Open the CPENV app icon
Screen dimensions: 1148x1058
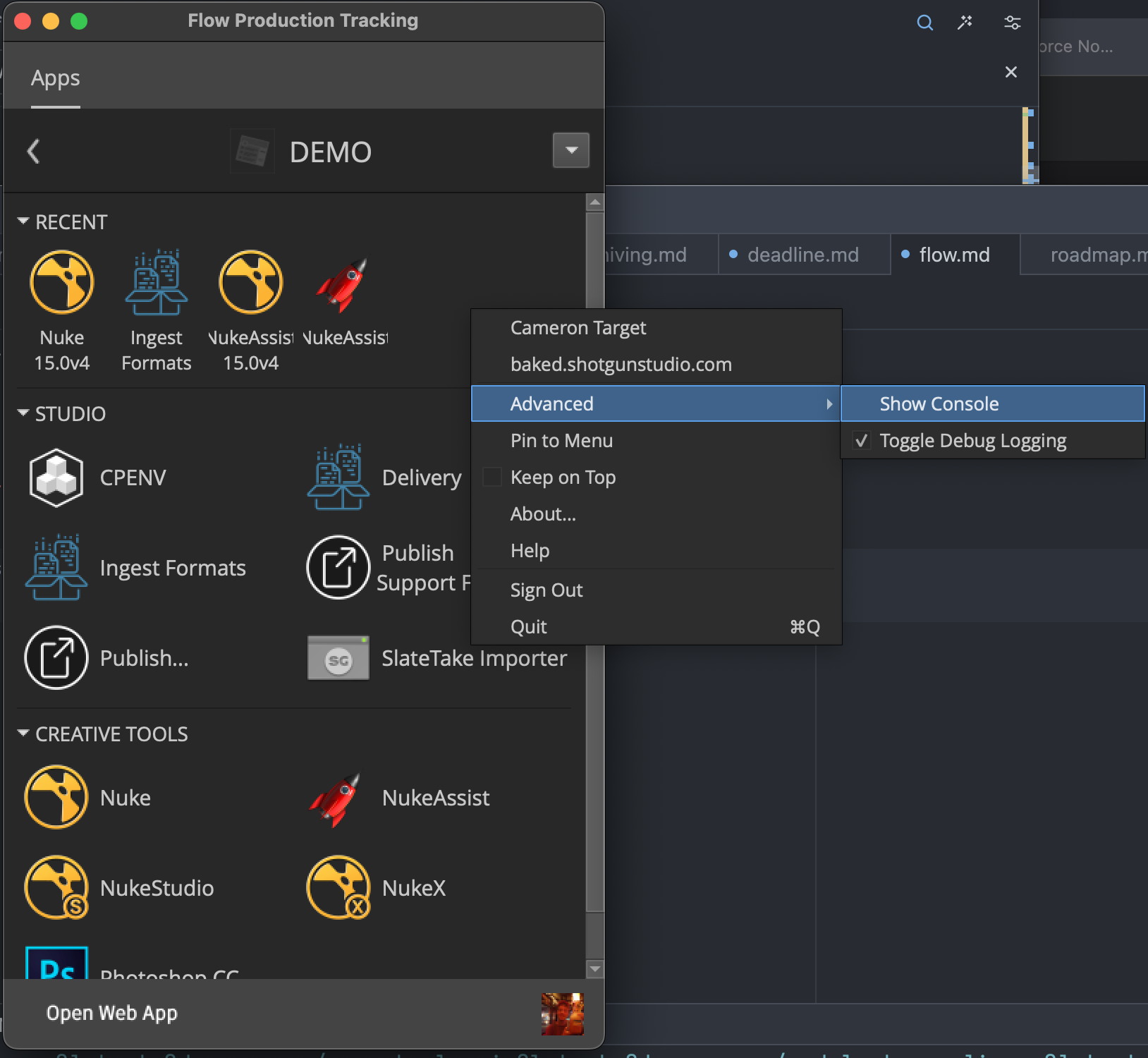[56, 478]
